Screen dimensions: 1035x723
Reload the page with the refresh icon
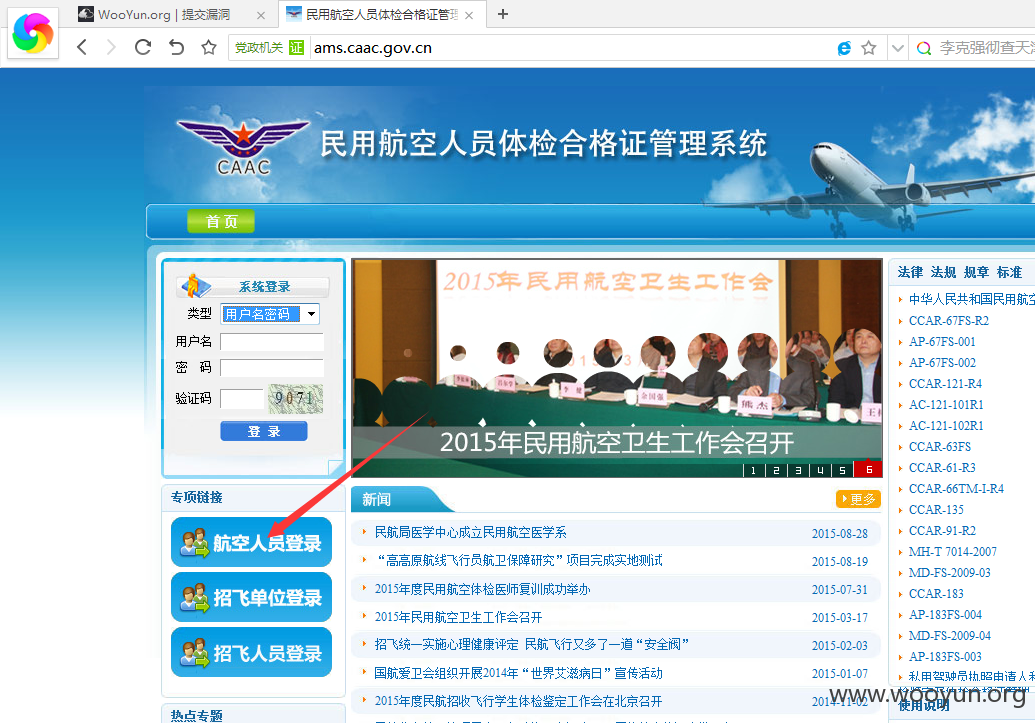pos(143,47)
